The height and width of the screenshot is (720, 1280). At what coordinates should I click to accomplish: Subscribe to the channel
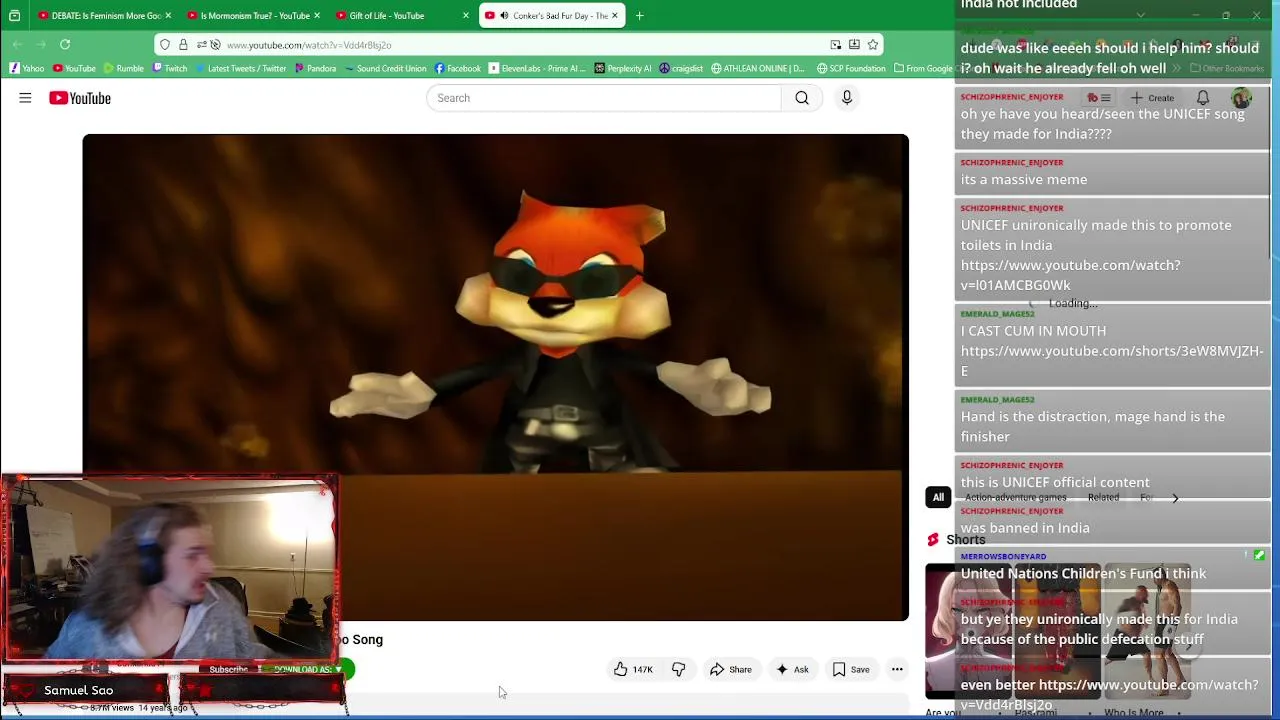(228, 669)
